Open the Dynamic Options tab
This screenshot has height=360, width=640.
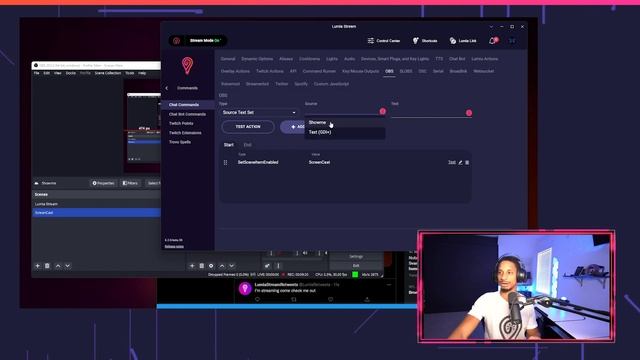click(257, 59)
